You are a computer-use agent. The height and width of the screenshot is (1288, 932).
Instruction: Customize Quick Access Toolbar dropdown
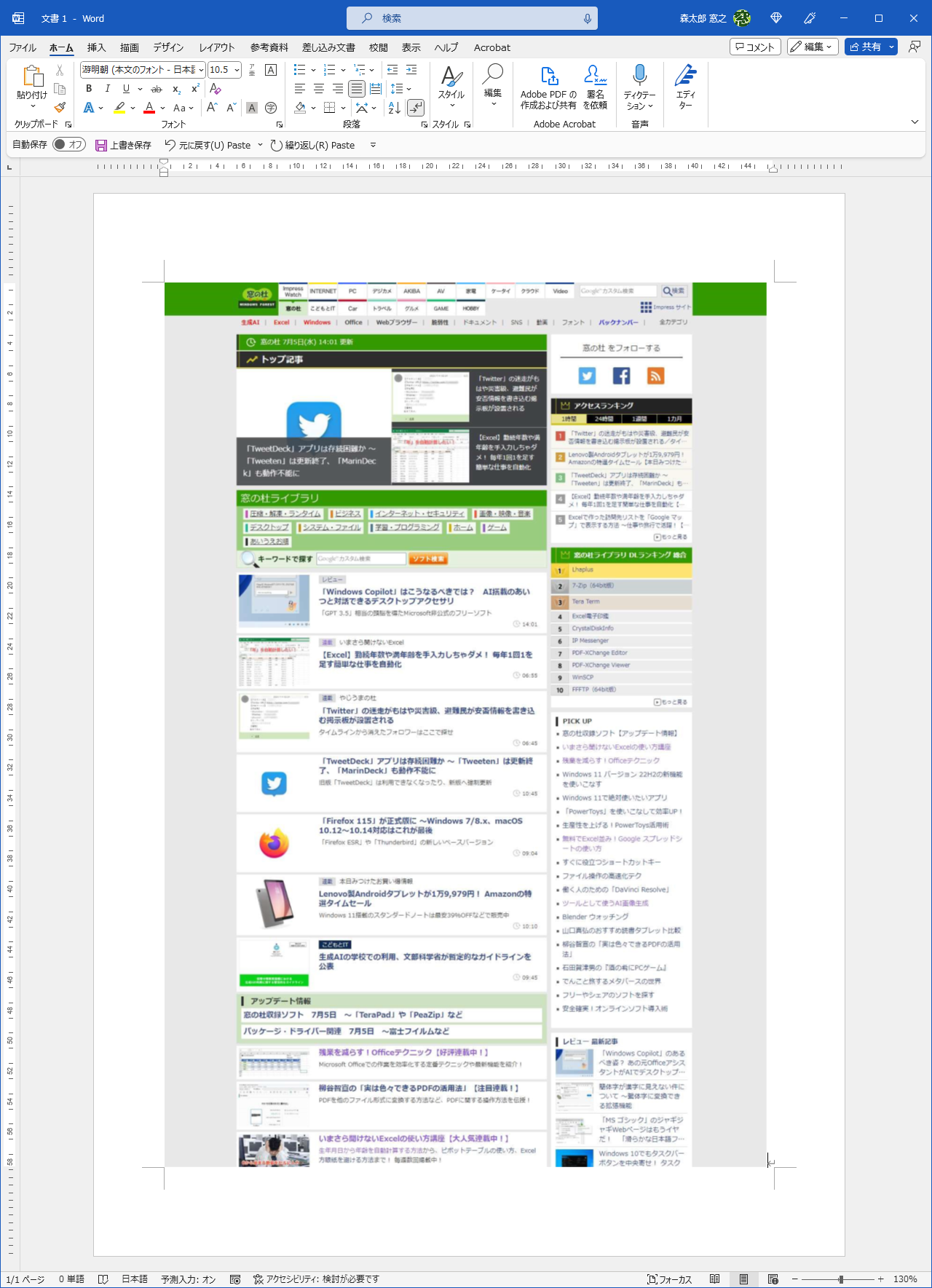pos(373,145)
